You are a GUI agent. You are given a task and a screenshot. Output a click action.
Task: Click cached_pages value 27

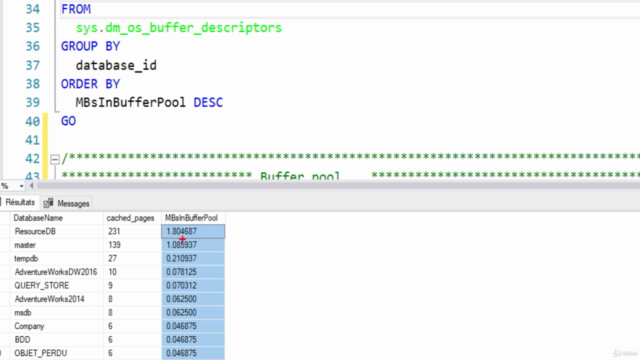coord(132,258)
